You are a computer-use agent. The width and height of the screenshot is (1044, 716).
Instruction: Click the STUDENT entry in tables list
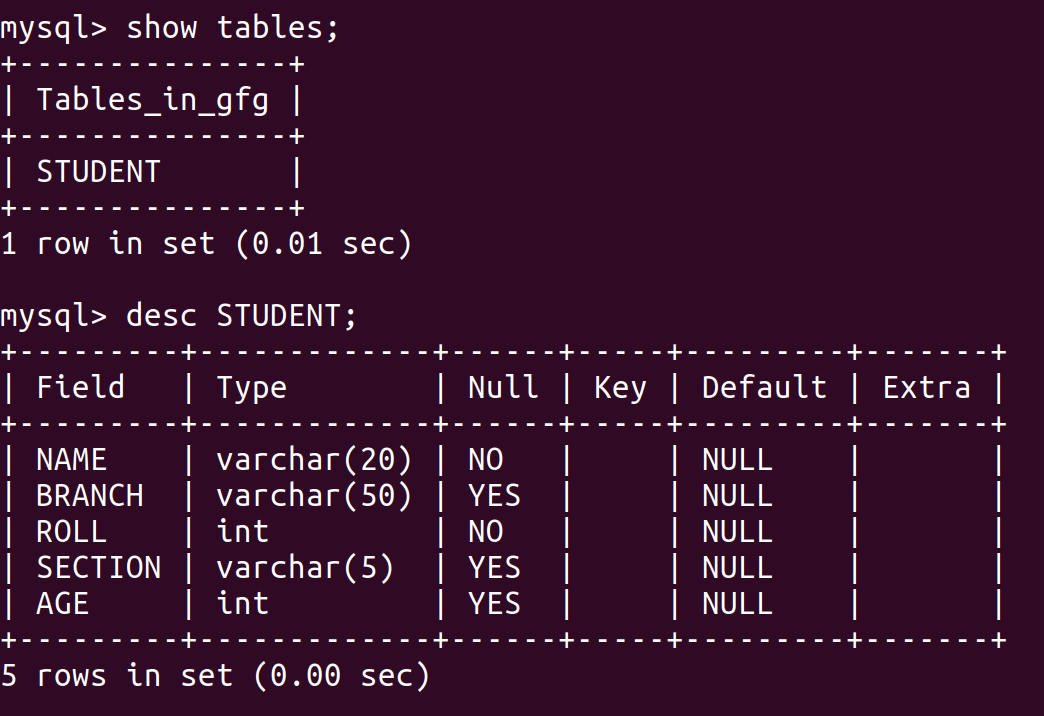click(98, 172)
